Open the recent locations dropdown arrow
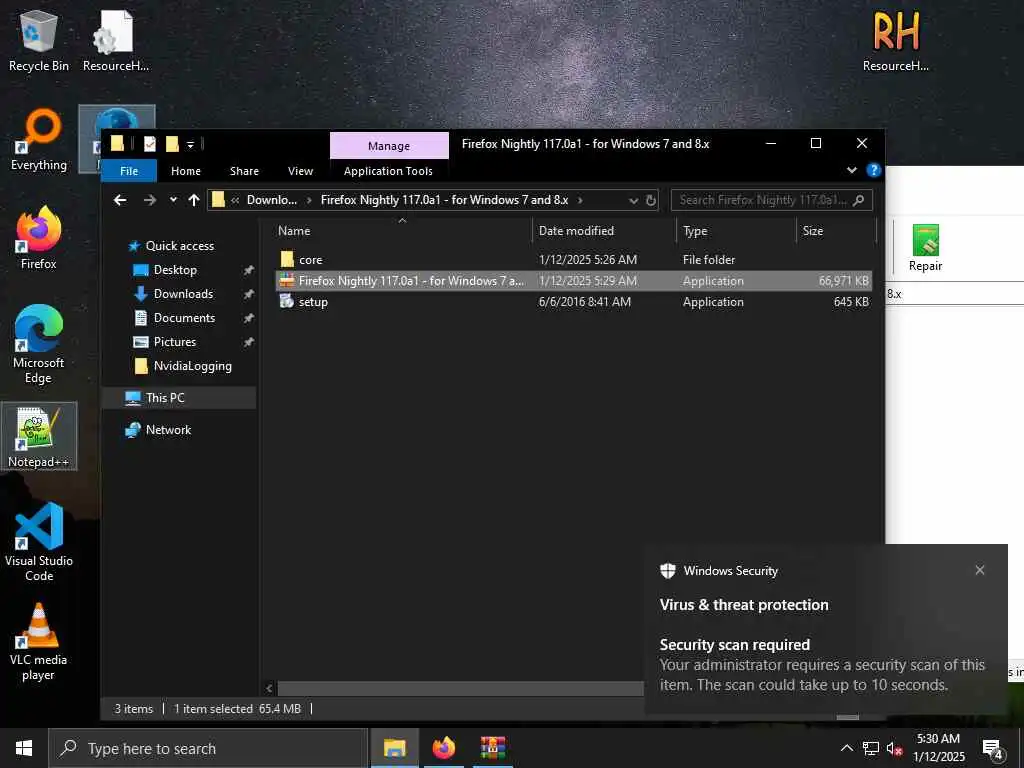Image resolution: width=1024 pixels, height=768 pixels. 173,200
